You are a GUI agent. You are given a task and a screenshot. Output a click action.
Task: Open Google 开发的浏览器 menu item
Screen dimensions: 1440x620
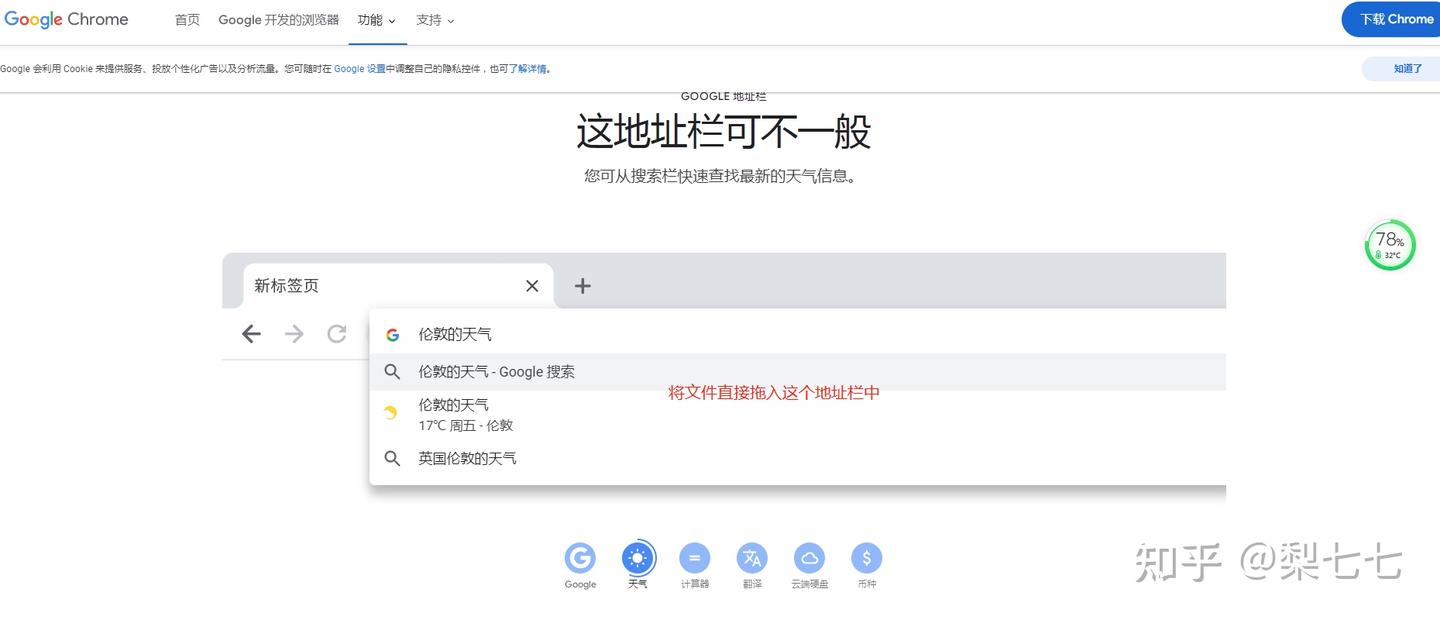tap(279, 20)
